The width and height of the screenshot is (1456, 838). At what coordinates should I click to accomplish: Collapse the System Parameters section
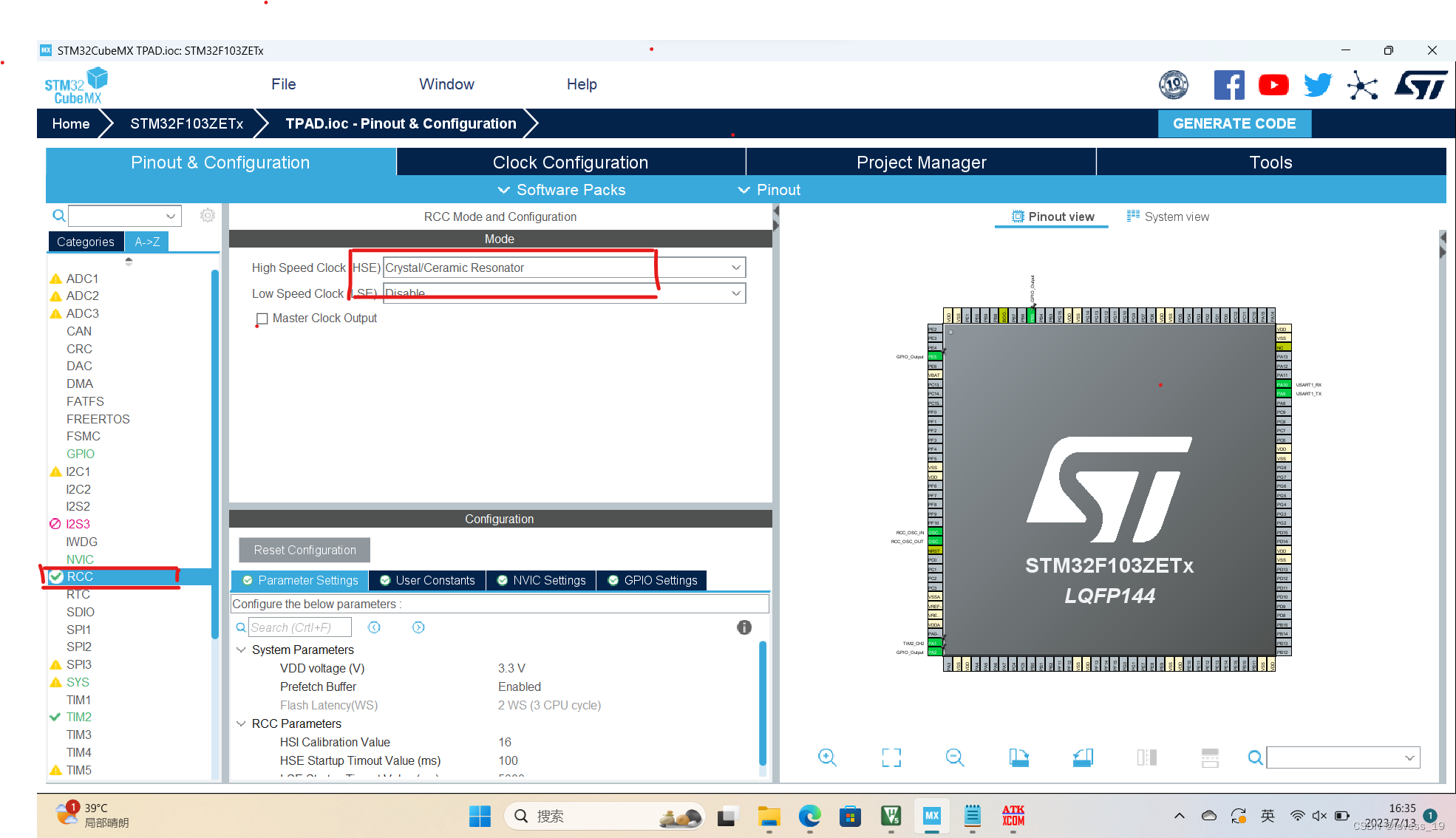241,650
